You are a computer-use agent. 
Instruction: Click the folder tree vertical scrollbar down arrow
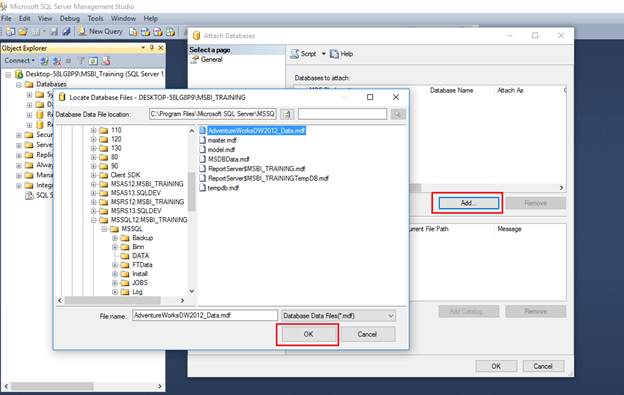coord(191,291)
